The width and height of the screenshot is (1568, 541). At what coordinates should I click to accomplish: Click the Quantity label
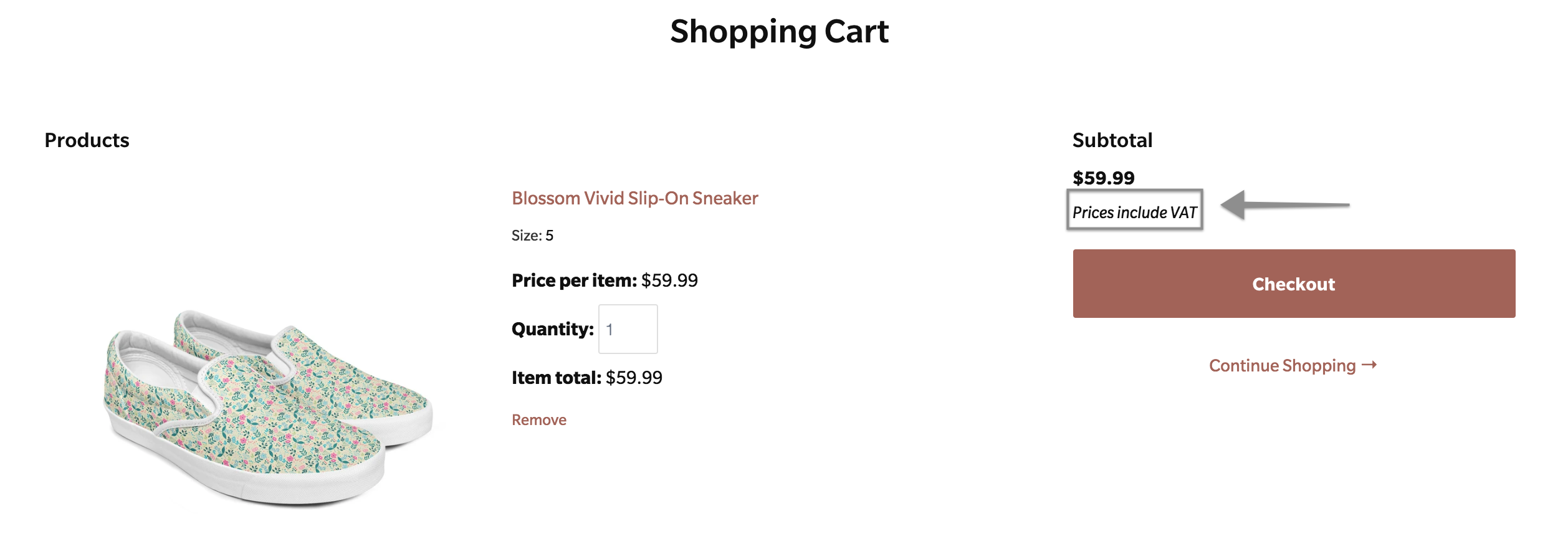(x=552, y=329)
